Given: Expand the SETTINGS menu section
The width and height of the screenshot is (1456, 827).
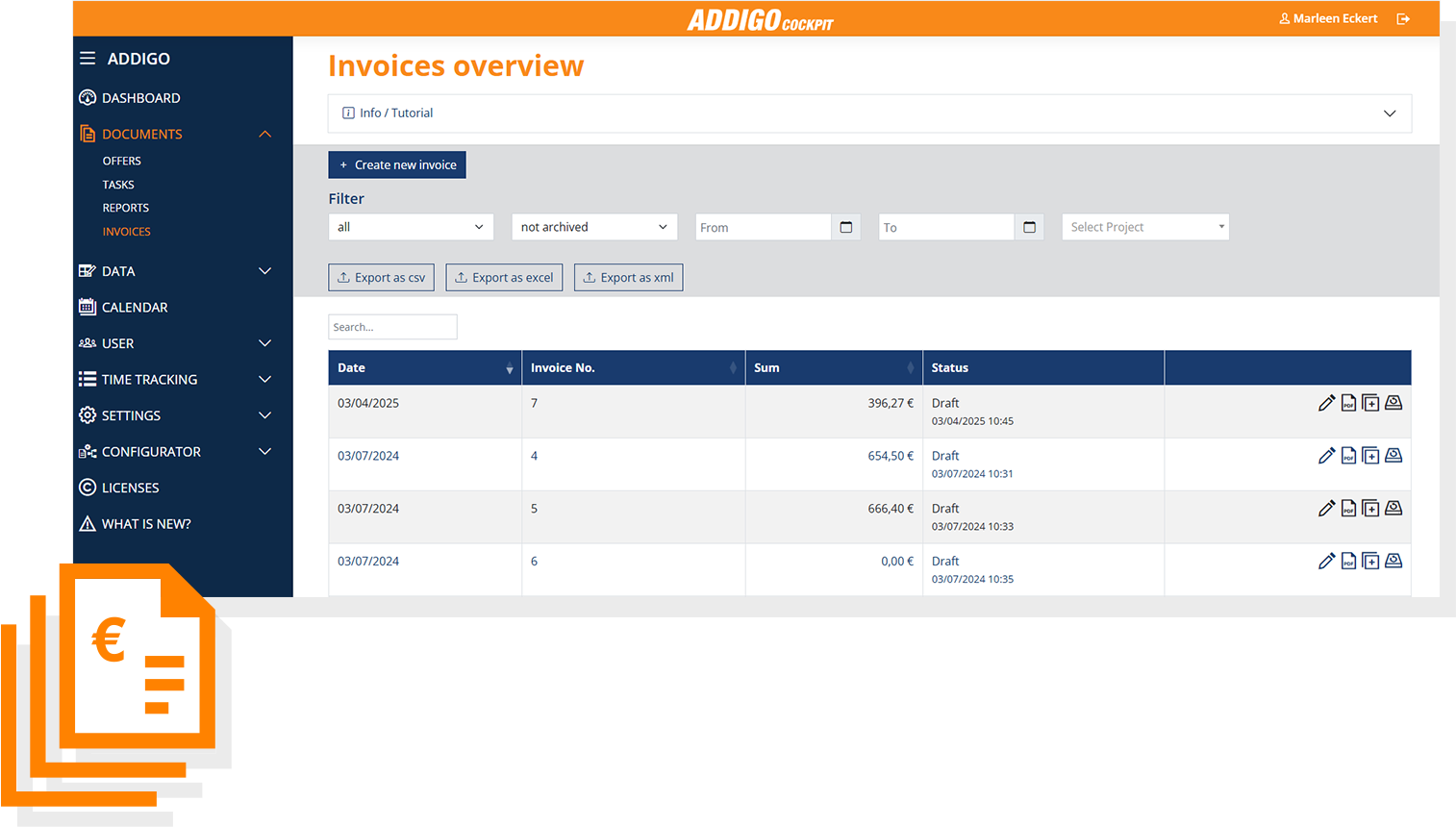Looking at the screenshot, I should [x=265, y=415].
